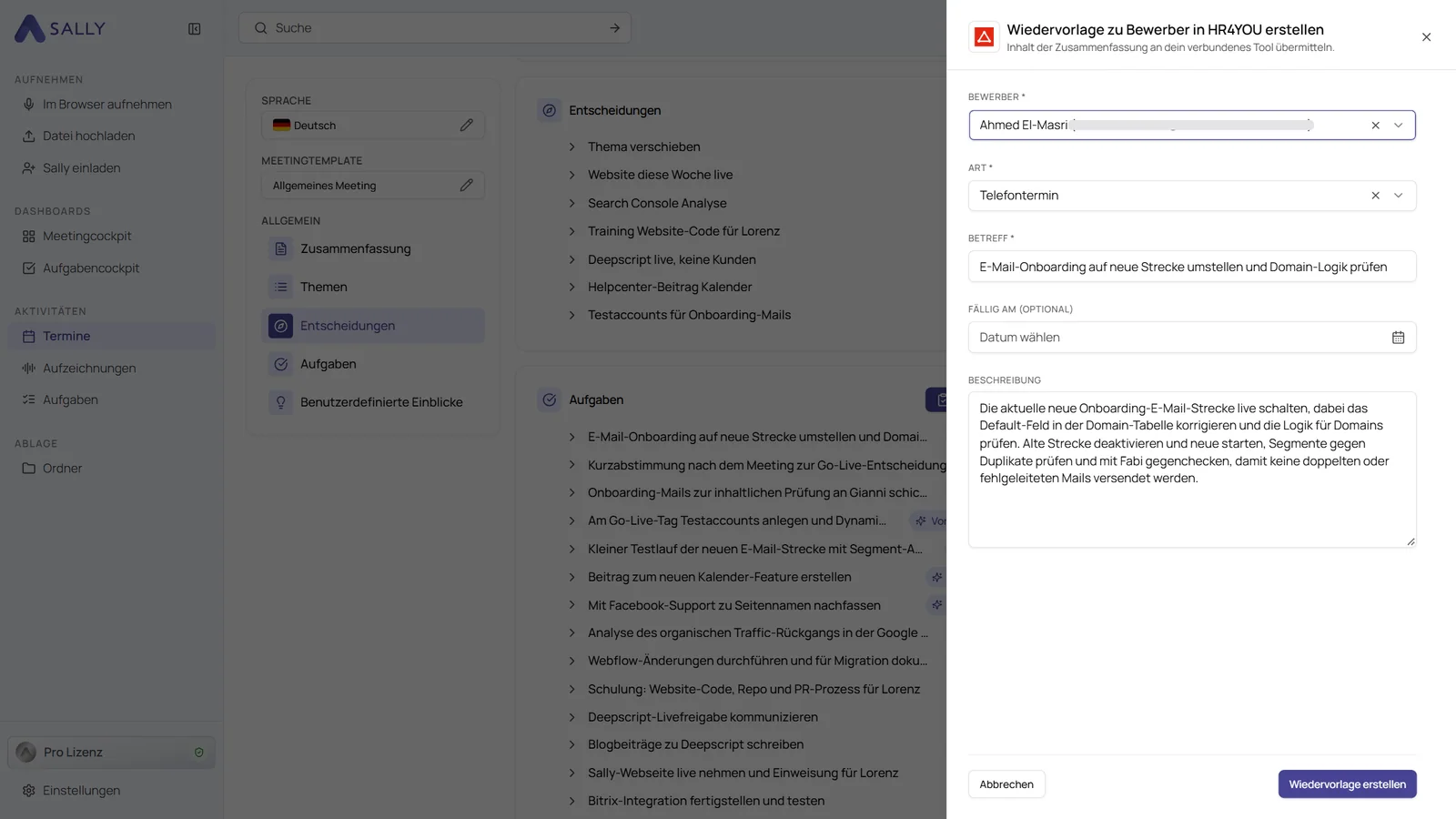Close the Wiedervorlage panel
This screenshot has width=1456, height=819.
1426,37
